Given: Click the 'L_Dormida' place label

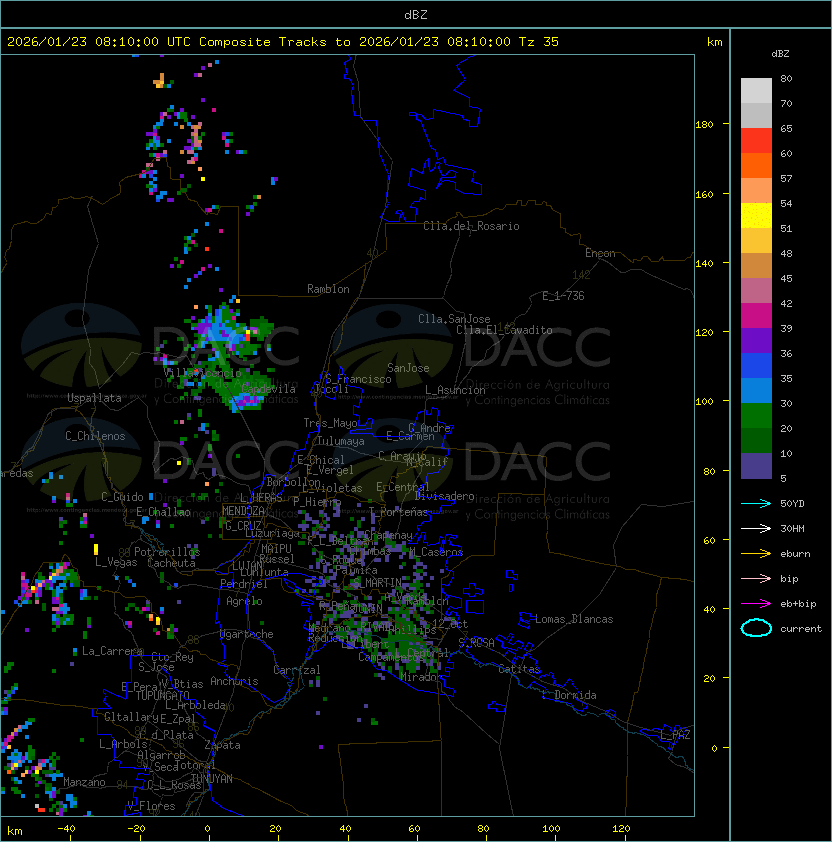Looking at the screenshot, I should [x=569, y=695].
